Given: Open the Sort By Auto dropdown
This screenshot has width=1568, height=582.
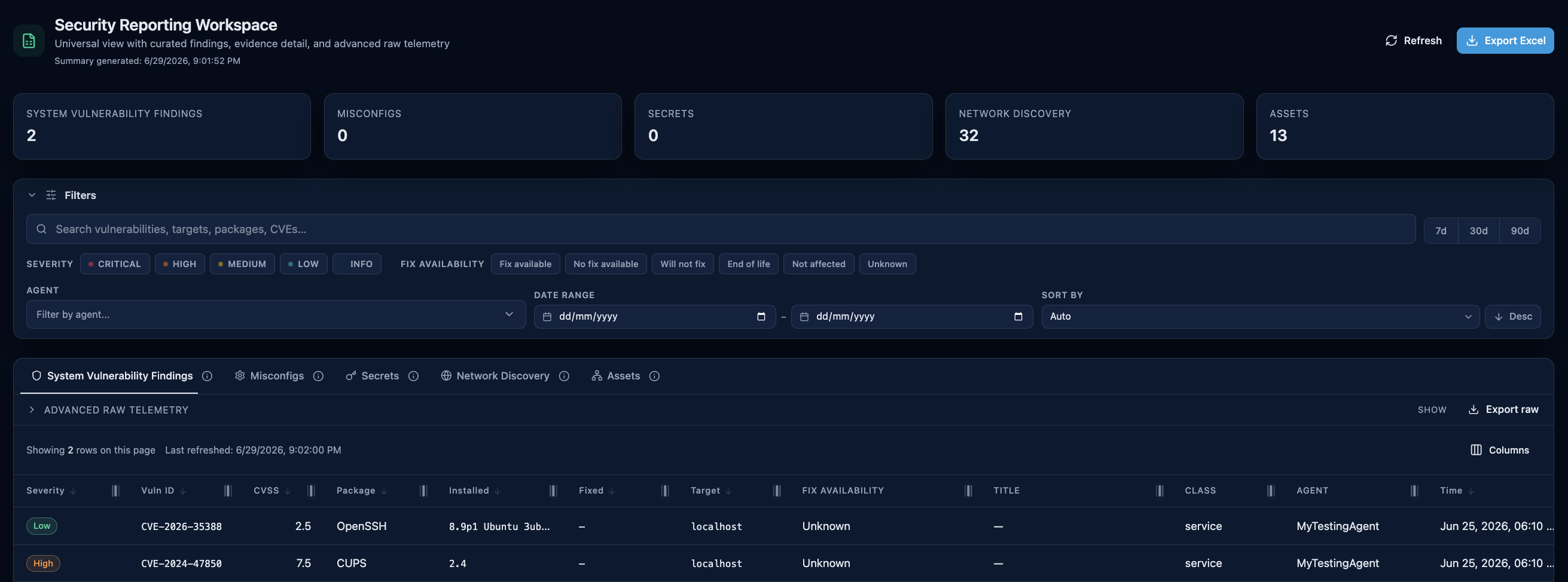Looking at the screenshot, I should (1260, 317).
